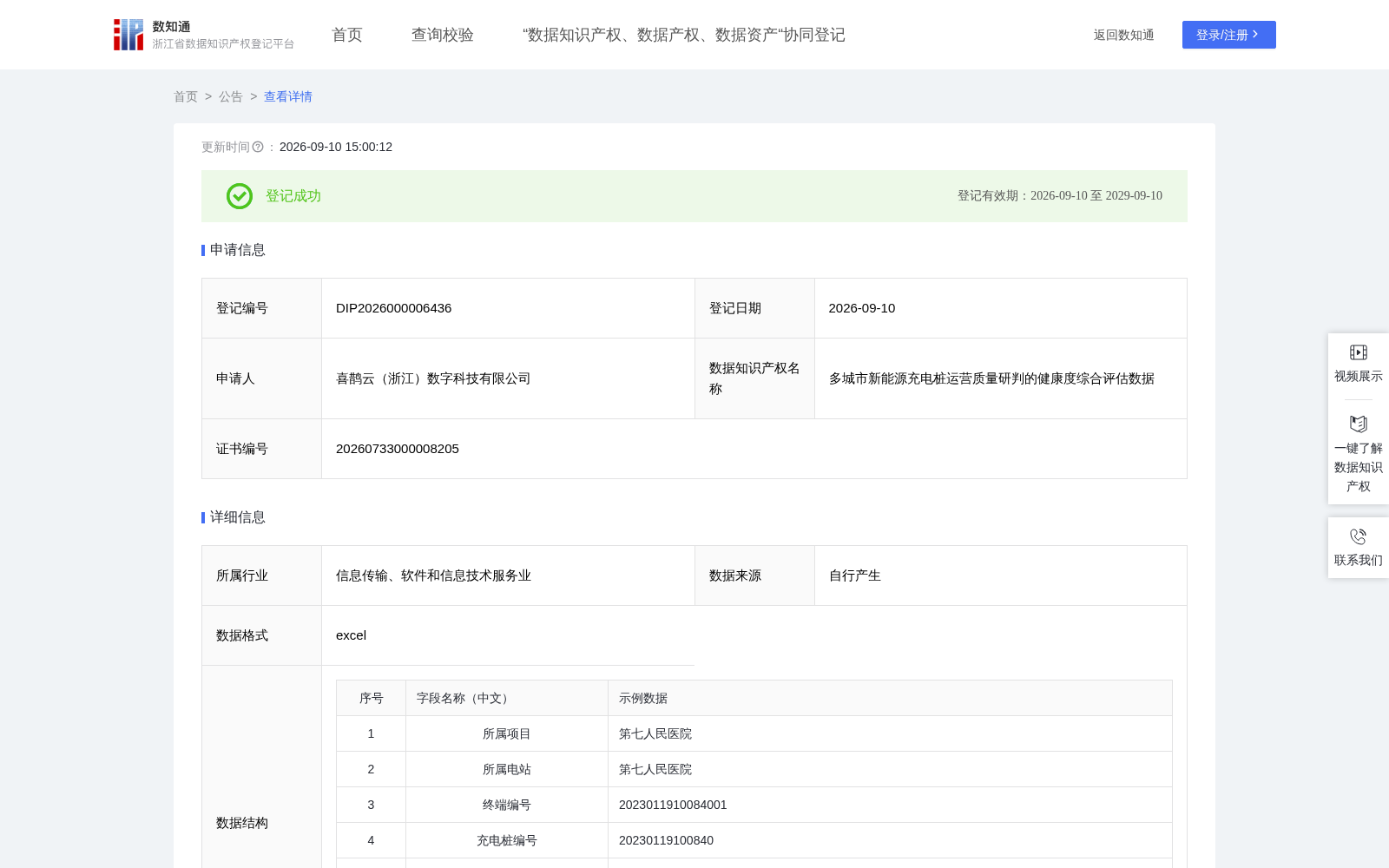Select the 自行产生 data source value

pyautogui.click(x=855, y=575)
